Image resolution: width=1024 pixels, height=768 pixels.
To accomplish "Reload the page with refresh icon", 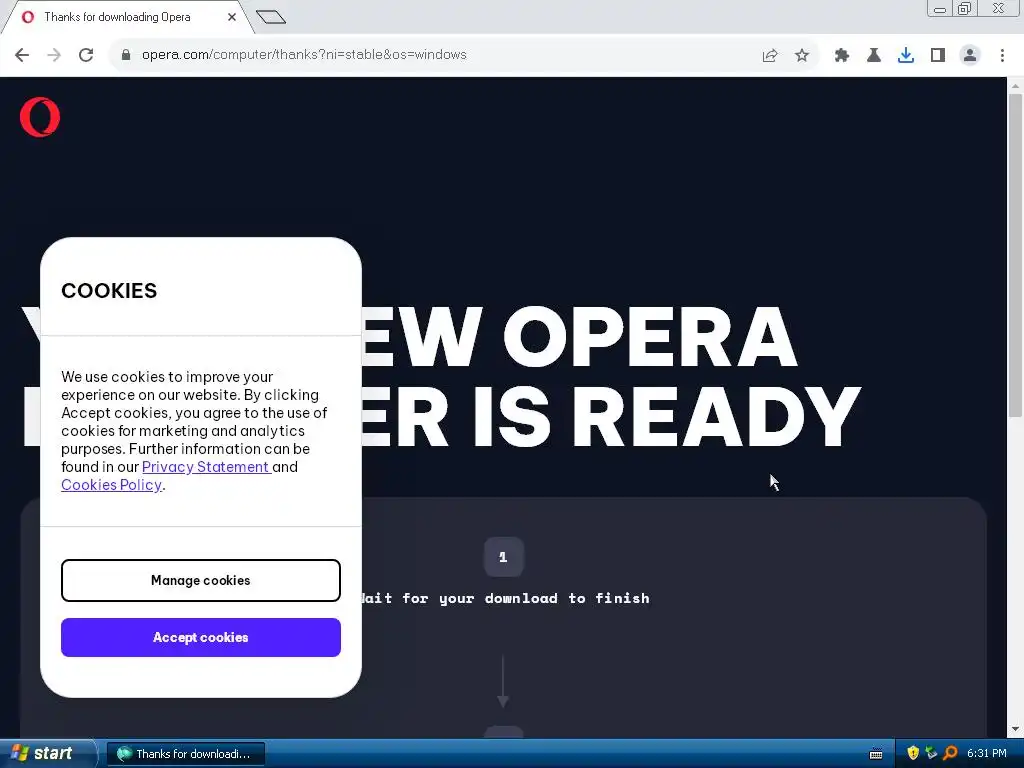I will point(86,55).
